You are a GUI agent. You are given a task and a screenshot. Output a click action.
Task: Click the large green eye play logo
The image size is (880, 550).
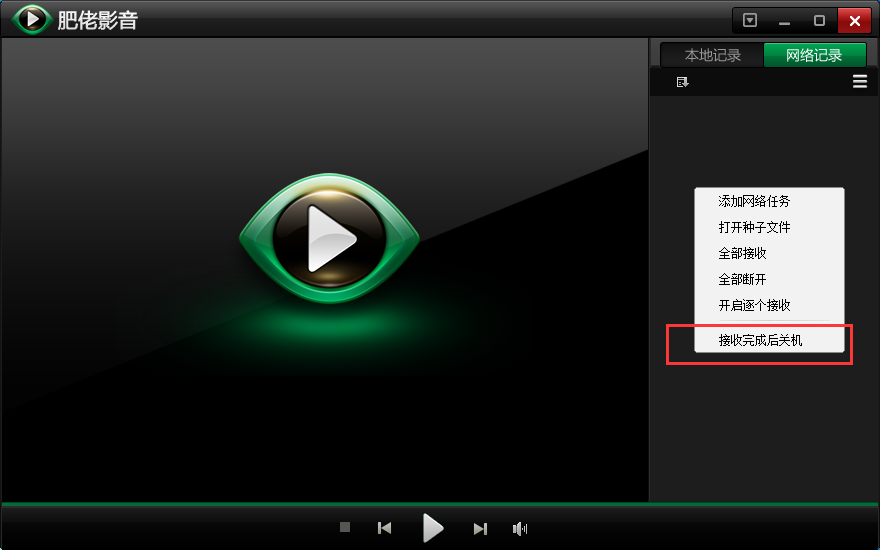tap(329, 238)
